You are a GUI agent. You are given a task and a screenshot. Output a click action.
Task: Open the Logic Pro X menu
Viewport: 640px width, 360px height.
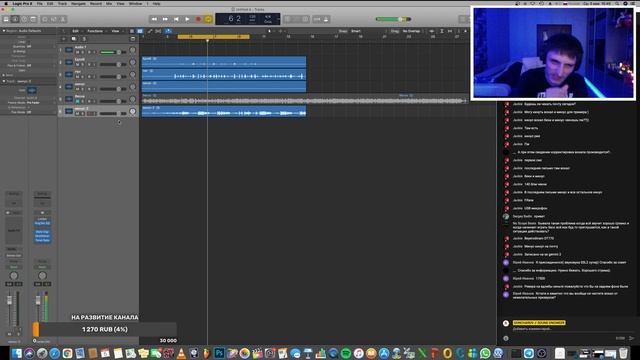coord(22,3)
